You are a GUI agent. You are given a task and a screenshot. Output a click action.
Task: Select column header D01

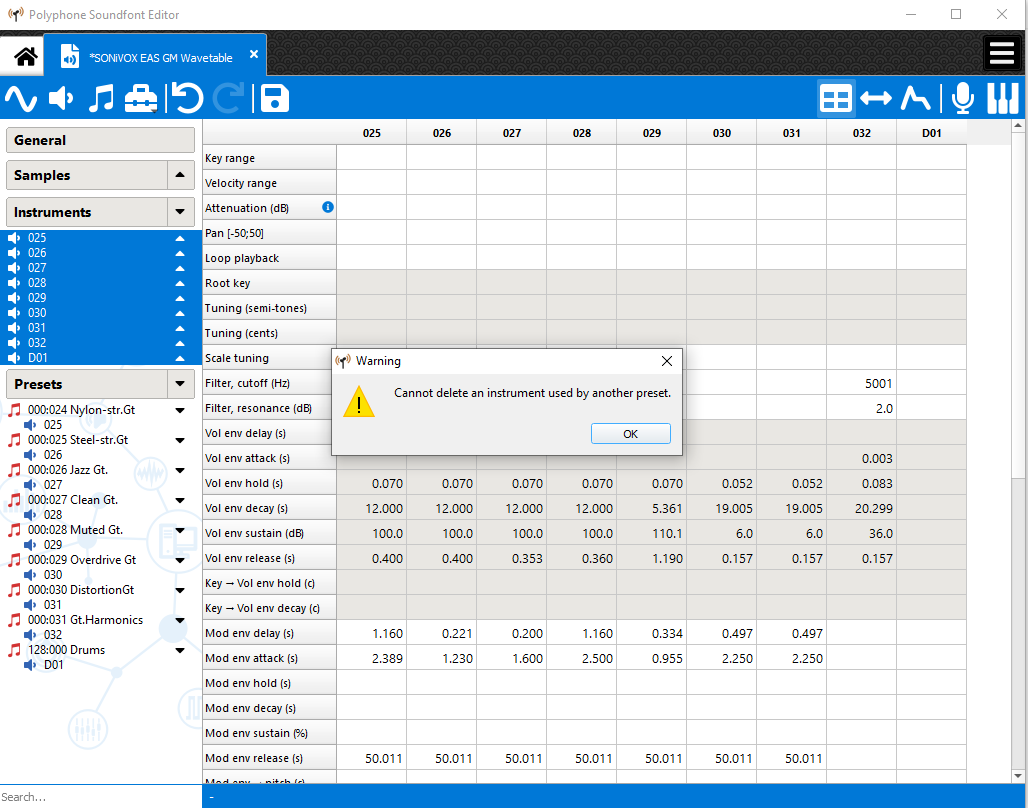pos(932,133)
